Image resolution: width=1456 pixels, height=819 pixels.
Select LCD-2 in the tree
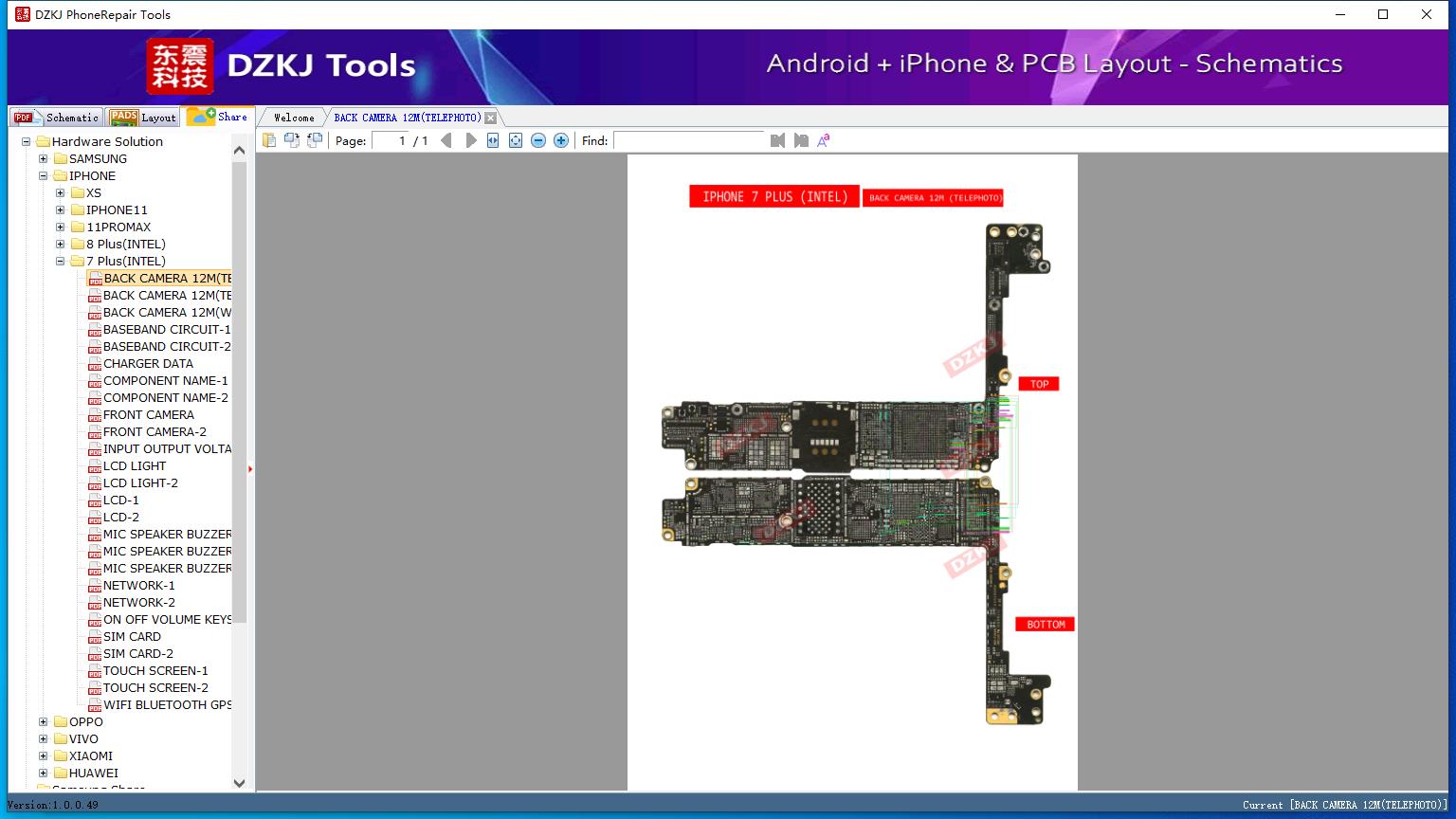pos(121,517)
